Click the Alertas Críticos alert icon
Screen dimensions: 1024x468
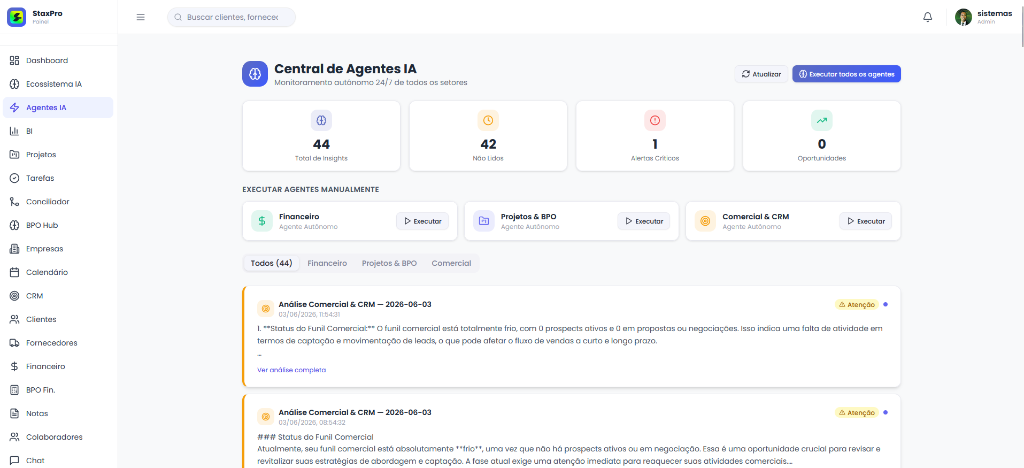click(655, 120)
